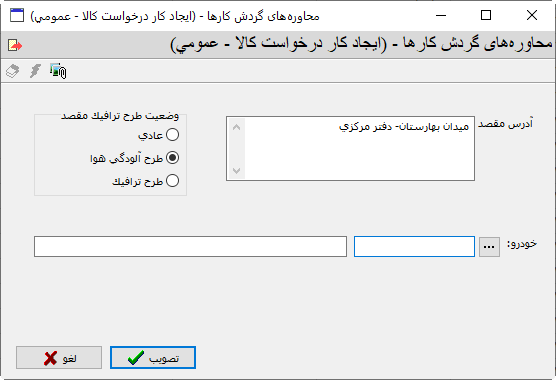Maximize the dialog window
This screenshot has height=380, width=556.
[x=486, y=15]
